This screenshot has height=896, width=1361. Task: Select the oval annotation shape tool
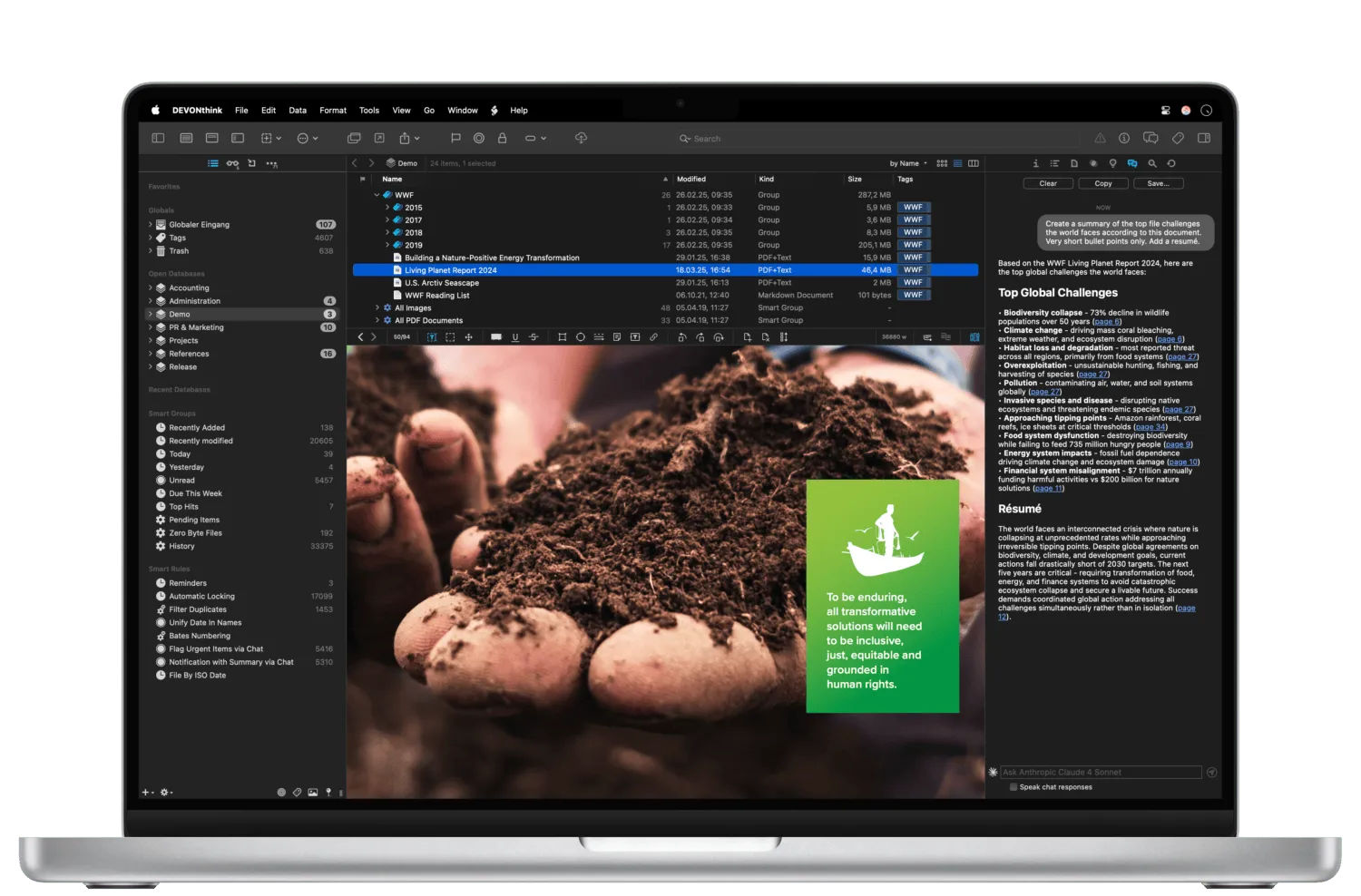[582, 336]
